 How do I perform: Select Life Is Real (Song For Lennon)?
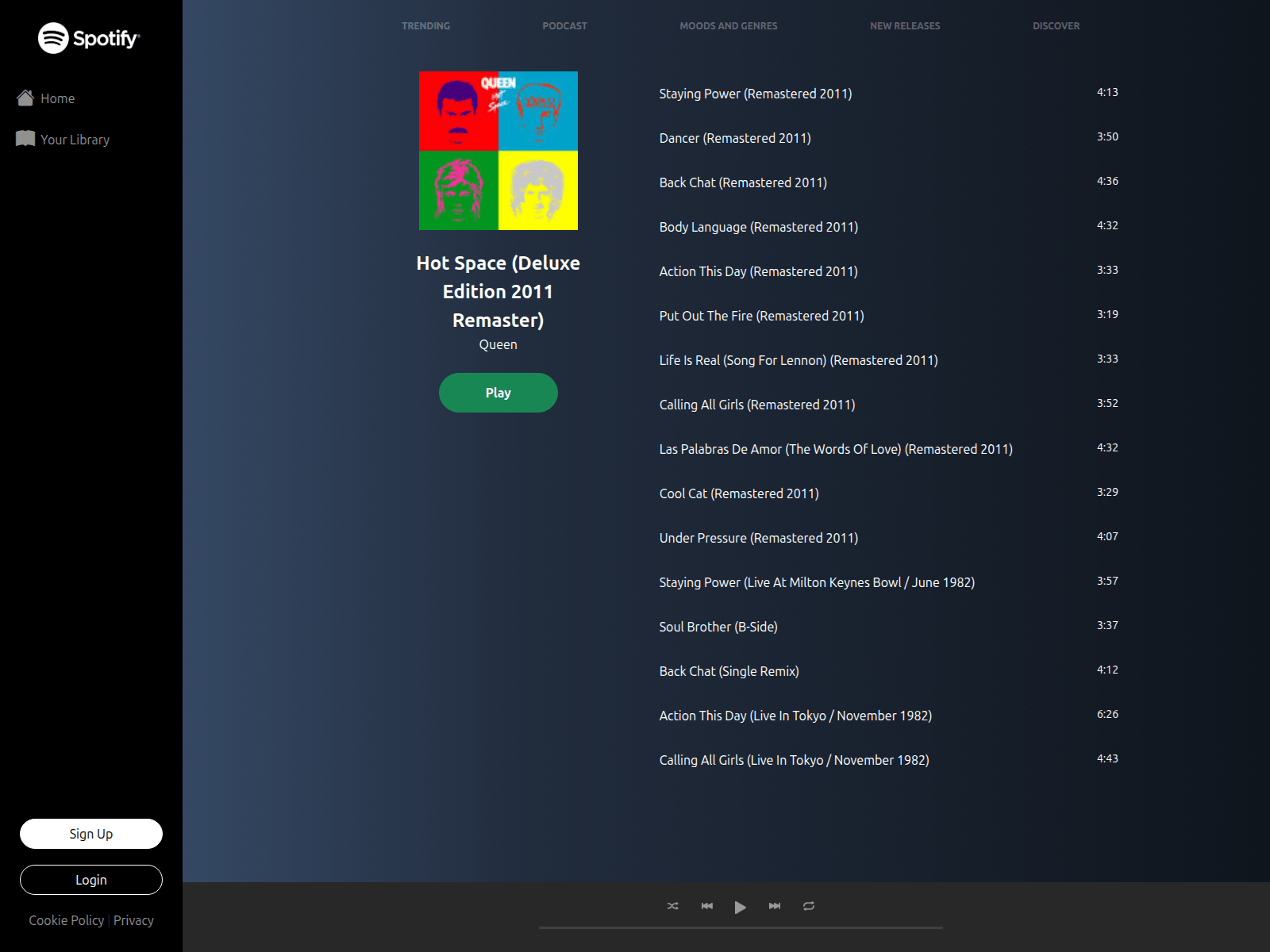coord(799,360)
